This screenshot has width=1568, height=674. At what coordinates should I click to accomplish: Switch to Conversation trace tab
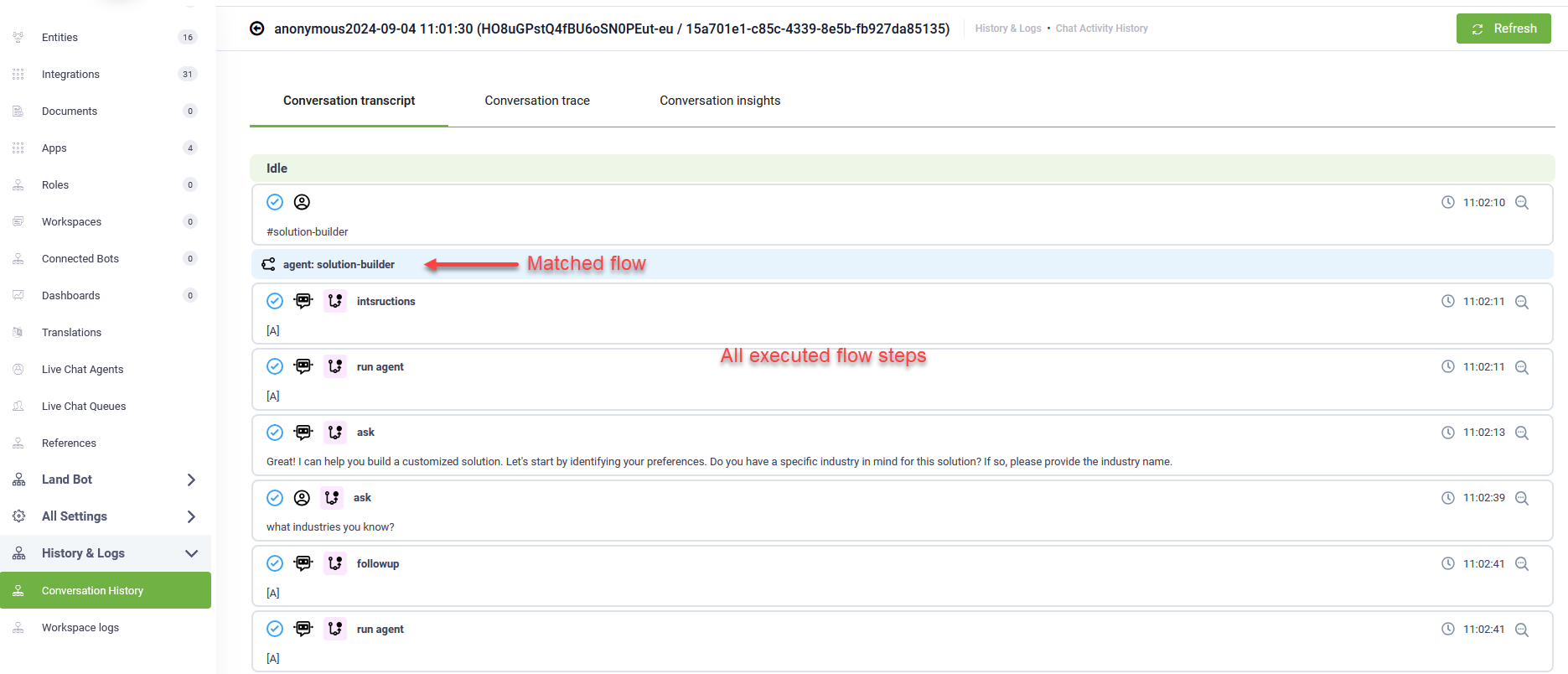click(x=537, y=101)
